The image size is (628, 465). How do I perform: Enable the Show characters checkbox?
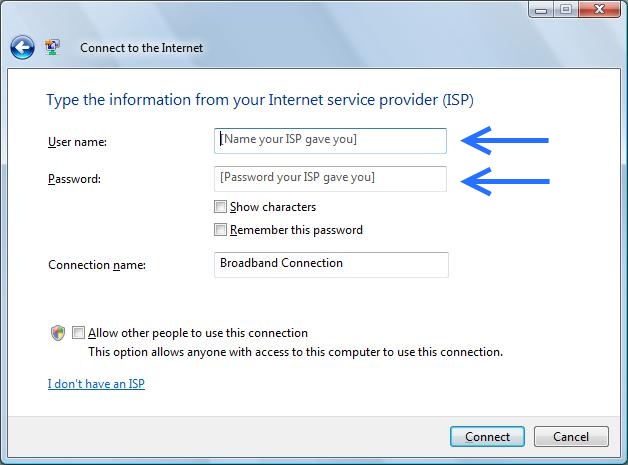(x=220, y=207)
